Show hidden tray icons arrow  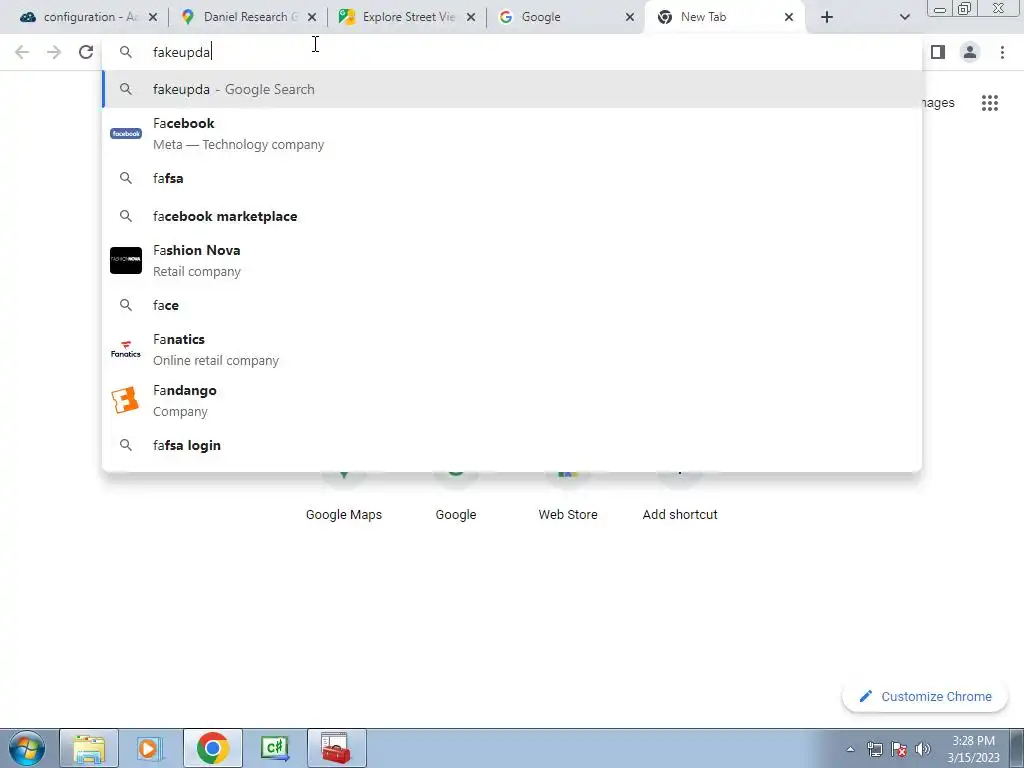(850, 749)
